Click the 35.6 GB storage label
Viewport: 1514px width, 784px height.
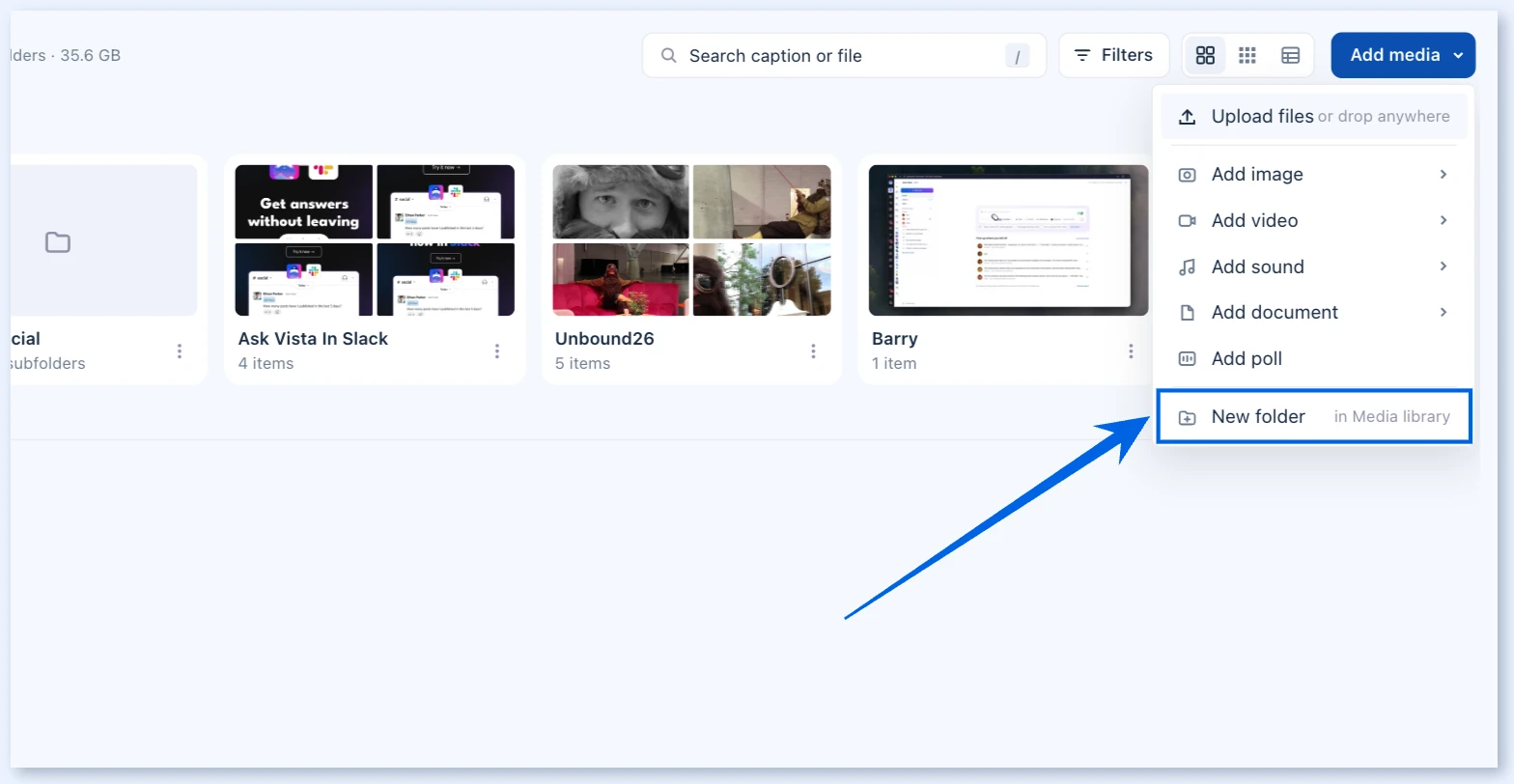click(91, 56)
